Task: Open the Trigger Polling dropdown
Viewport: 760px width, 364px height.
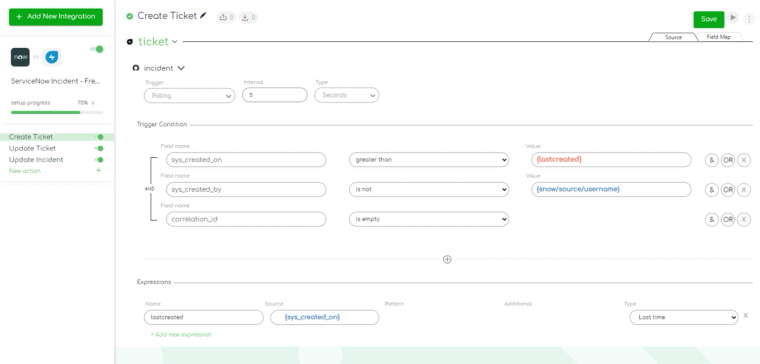Action: (190, 95)
